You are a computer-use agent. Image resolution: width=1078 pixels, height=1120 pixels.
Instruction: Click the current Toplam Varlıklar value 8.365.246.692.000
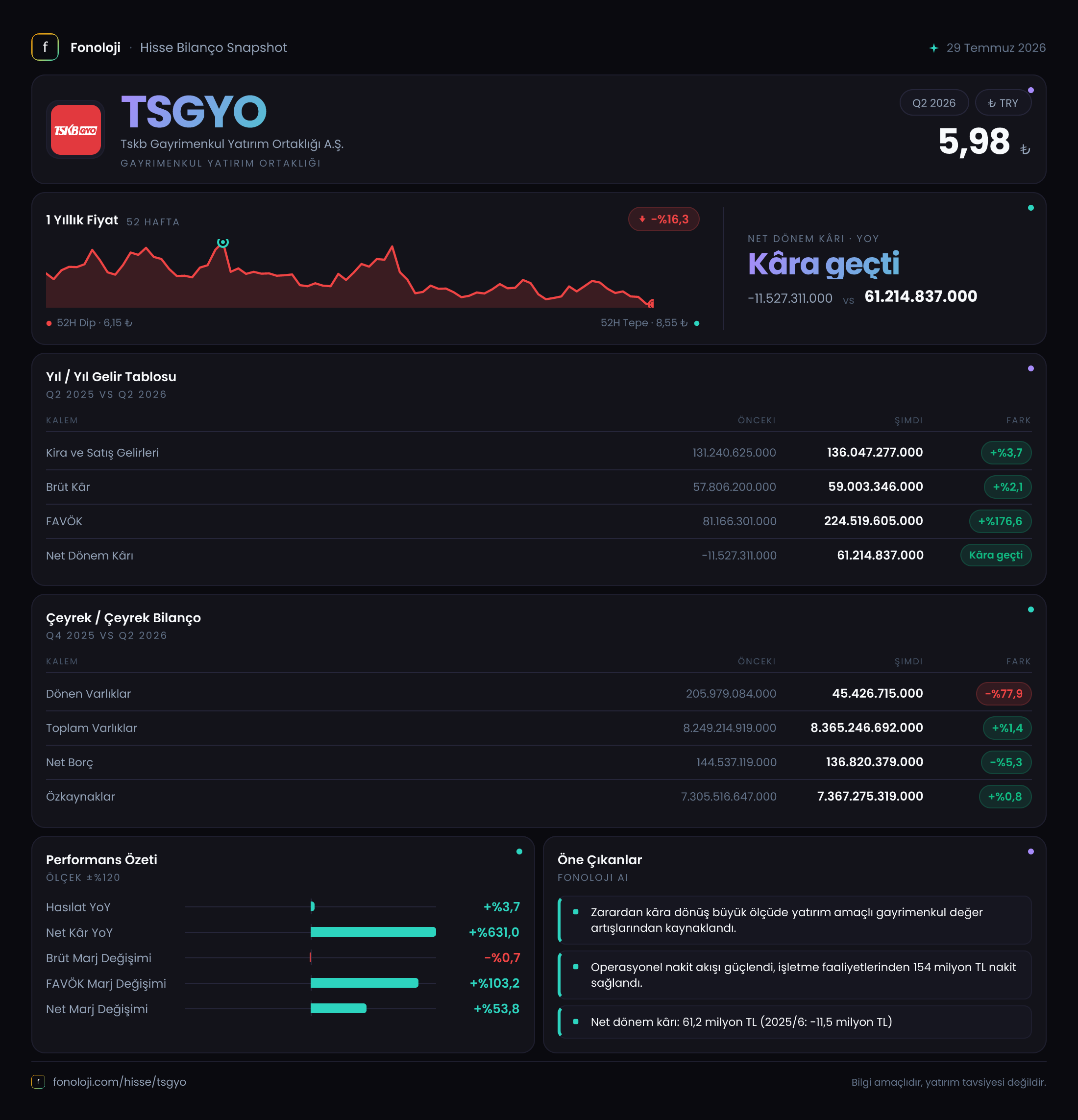[866, 728]
